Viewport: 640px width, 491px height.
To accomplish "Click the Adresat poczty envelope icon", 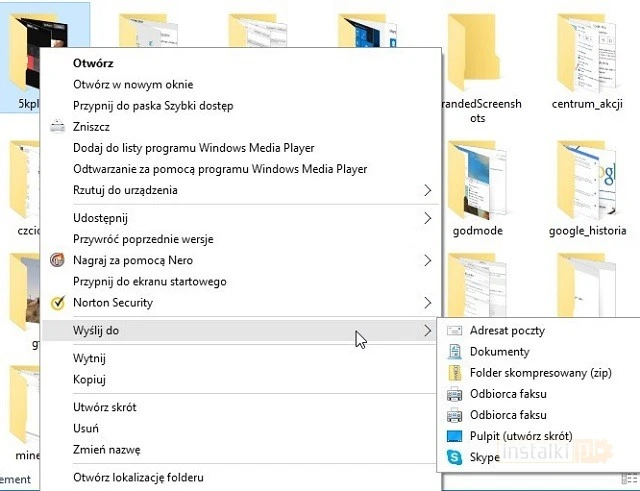I will [455, 331].
